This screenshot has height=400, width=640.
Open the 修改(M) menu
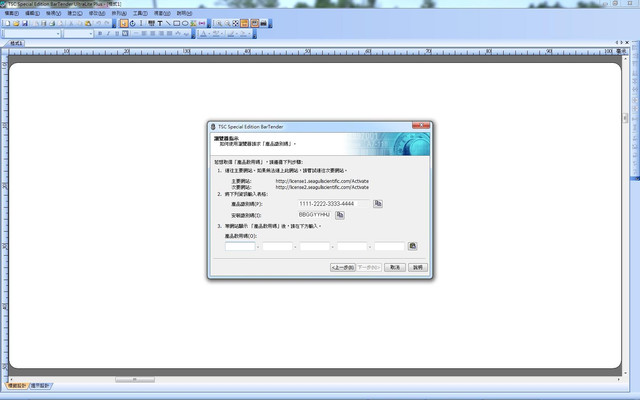click(x=97, y=13)
